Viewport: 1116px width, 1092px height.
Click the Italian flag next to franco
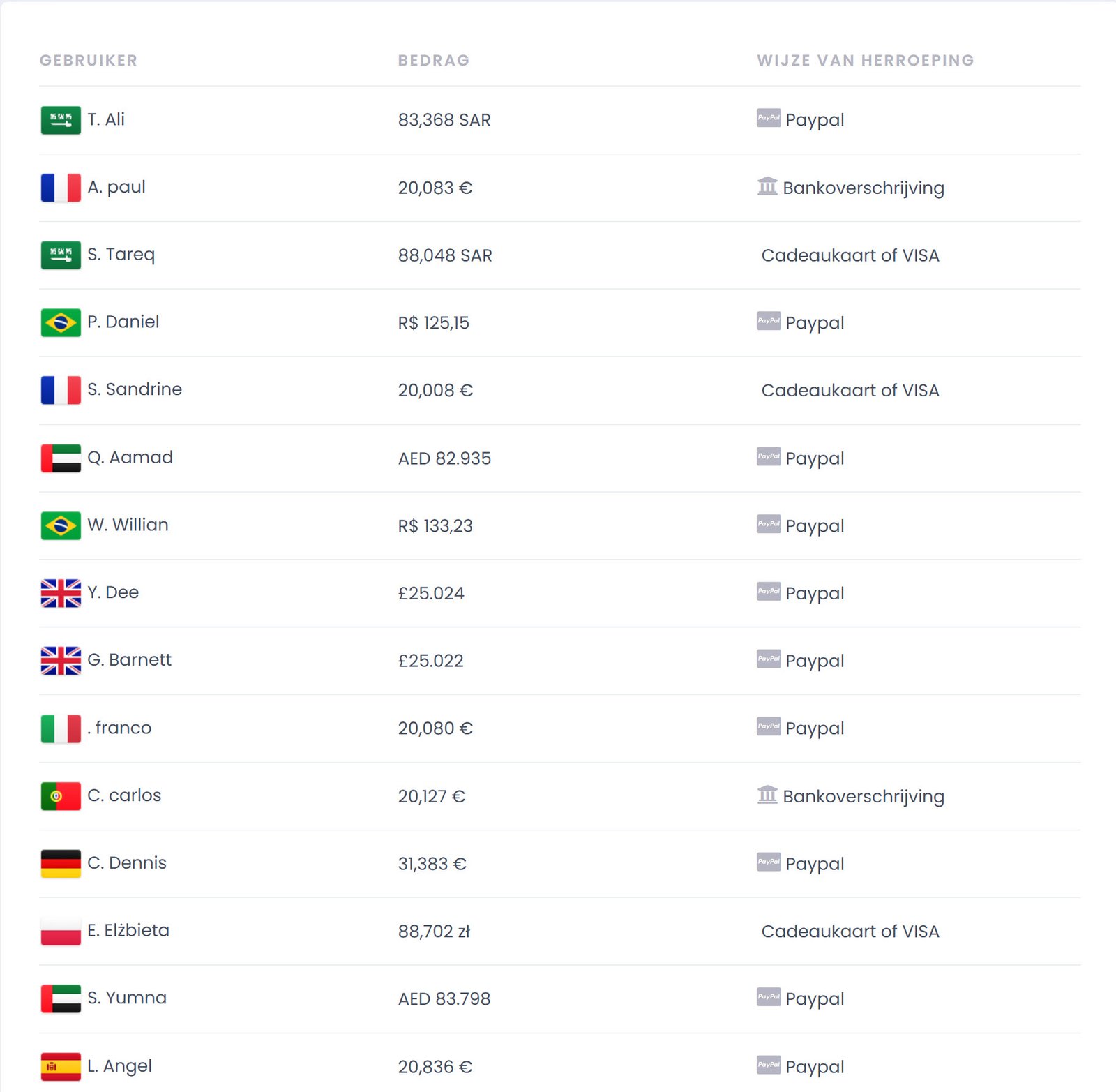point(61,728)
